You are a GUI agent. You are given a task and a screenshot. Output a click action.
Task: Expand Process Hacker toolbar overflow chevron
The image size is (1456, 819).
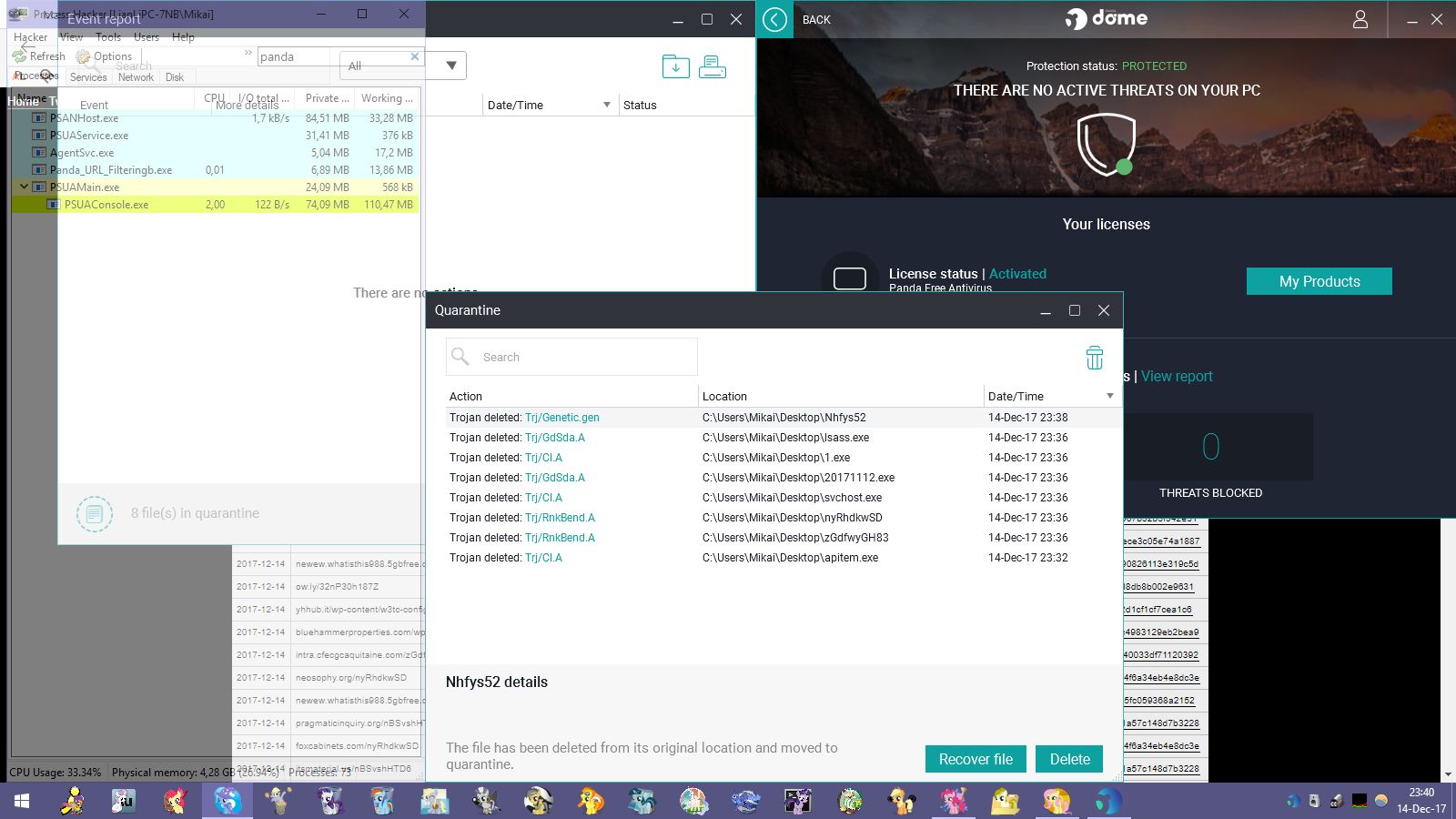(x=248, y=54)
